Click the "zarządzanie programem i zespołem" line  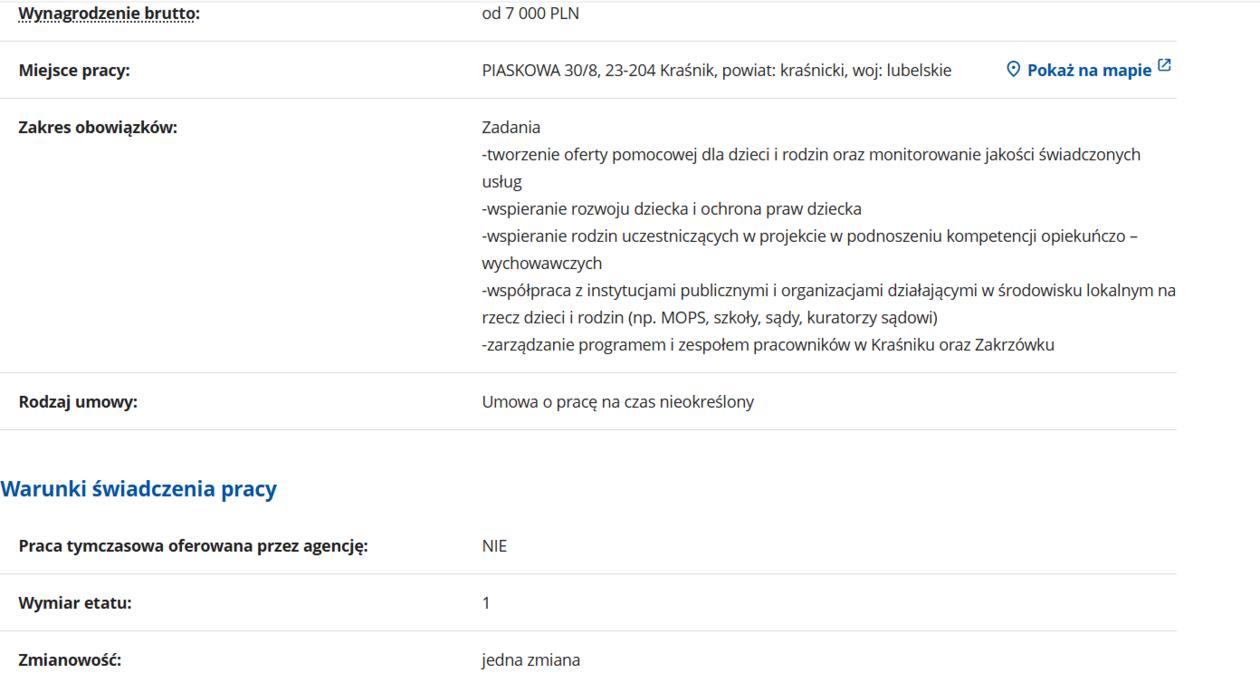click(767, 345)
